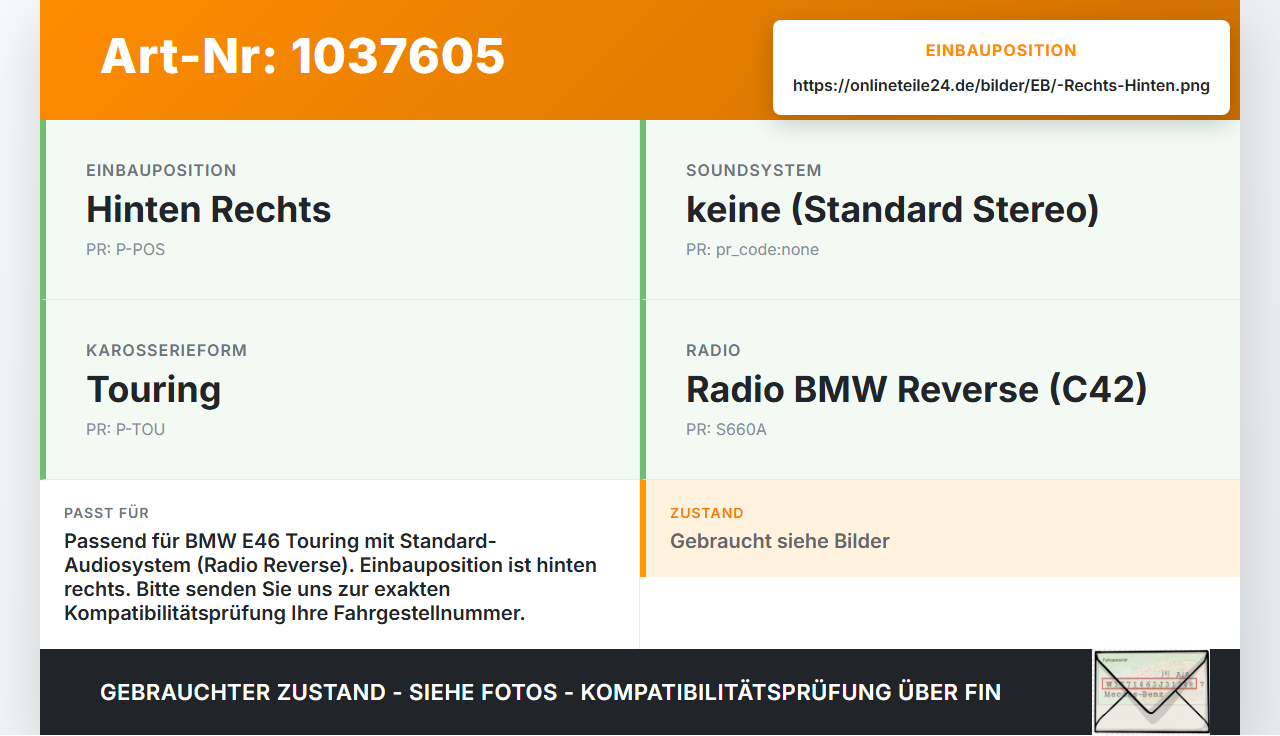1280x736 pixels.
Task: Click the RADIO label
Action: tap(714, 350)
